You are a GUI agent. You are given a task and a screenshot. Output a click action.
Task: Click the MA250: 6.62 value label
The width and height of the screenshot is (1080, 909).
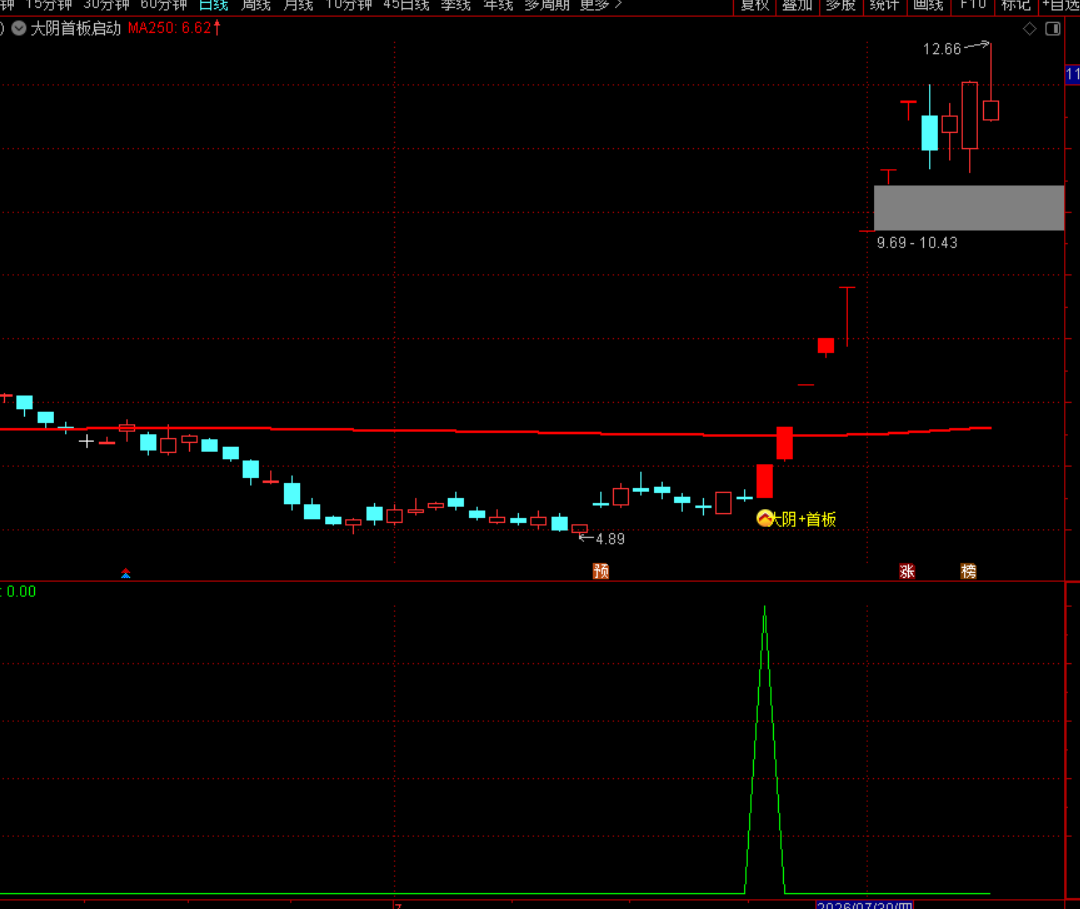click(169, 28)
